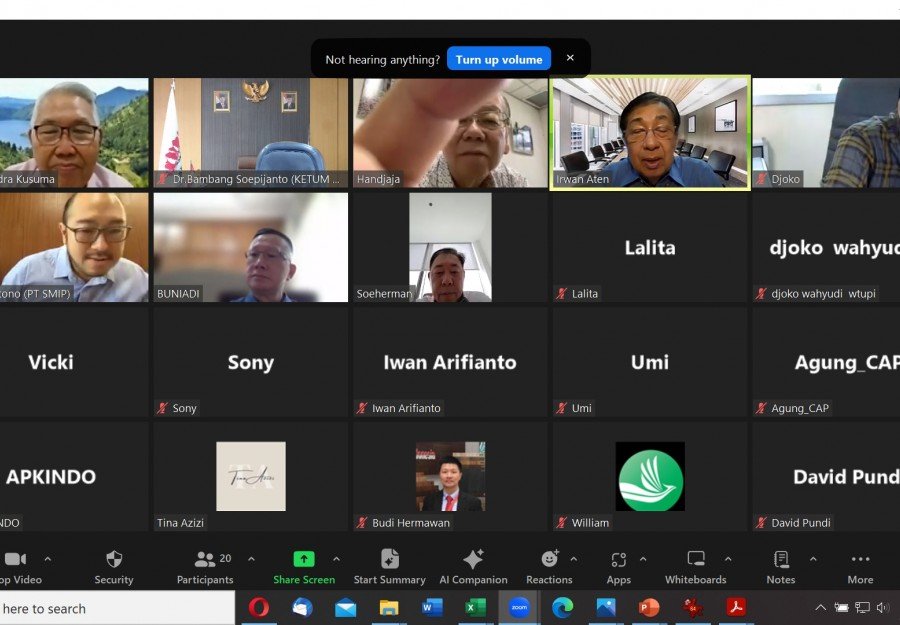Image resolution: width=900 pixels, height=625 pixels.
Task: Click the taskbar search box
Action: tap(117, 608)
